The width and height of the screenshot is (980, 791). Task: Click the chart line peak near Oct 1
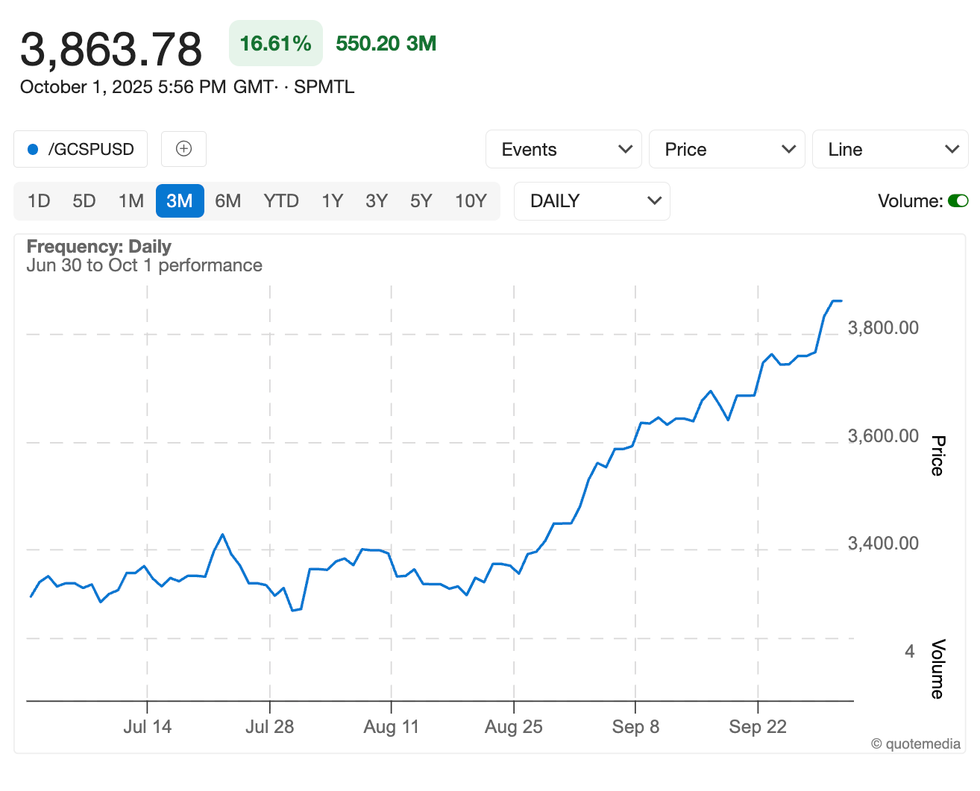point(836,300)
